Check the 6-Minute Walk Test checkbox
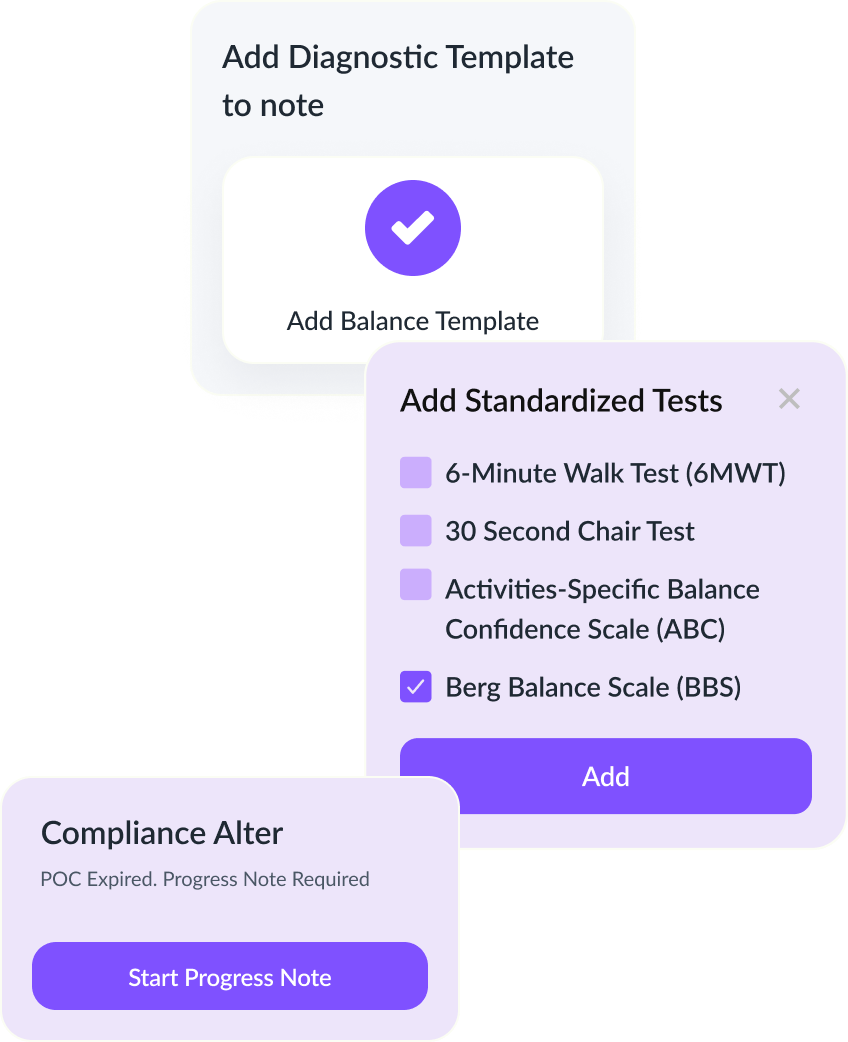This screenshot has height=1042, width=848. [x=416, y=472]
